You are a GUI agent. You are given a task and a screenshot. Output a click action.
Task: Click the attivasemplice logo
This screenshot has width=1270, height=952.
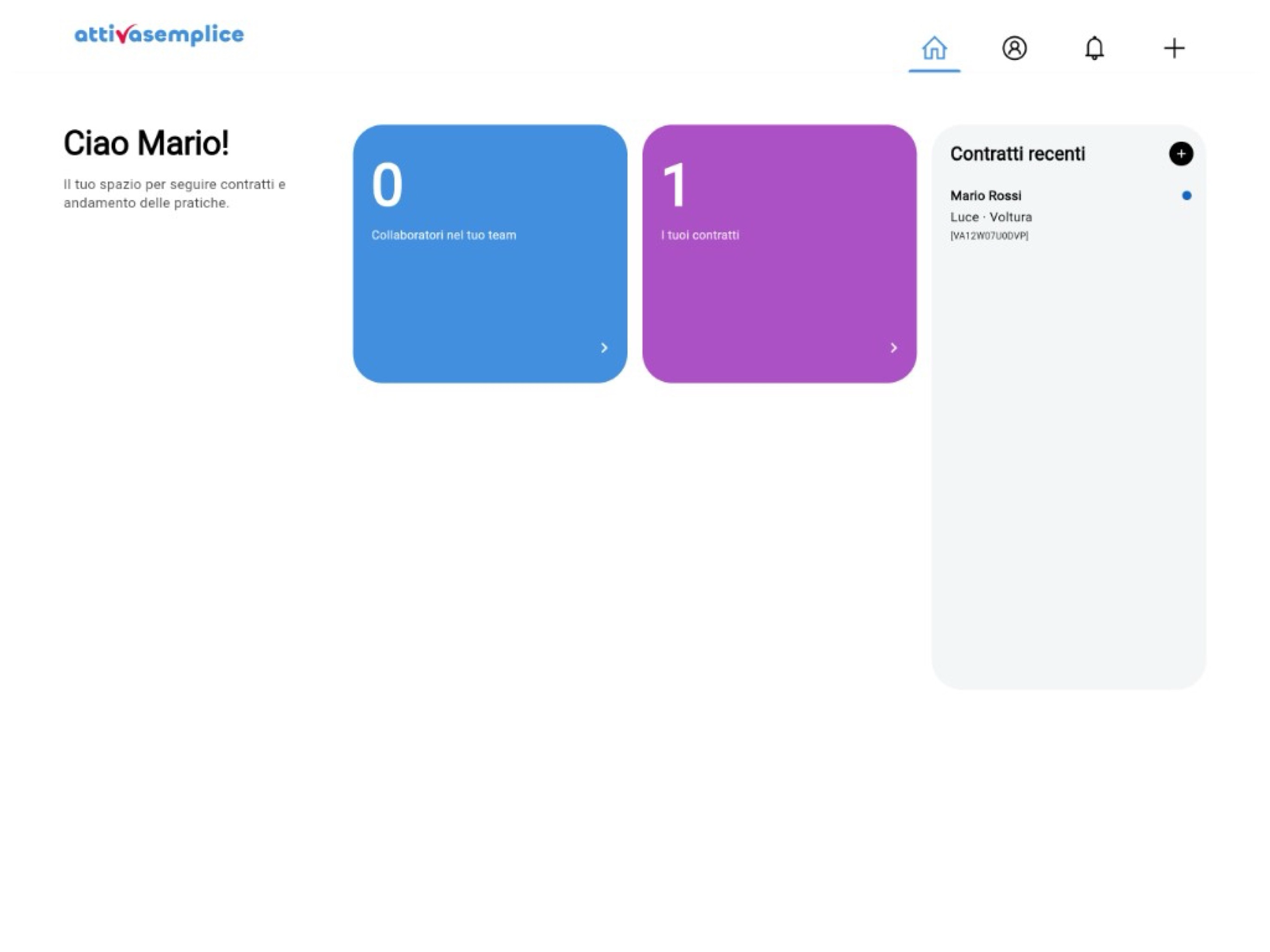pyautogui.click(x=159, y=34)
